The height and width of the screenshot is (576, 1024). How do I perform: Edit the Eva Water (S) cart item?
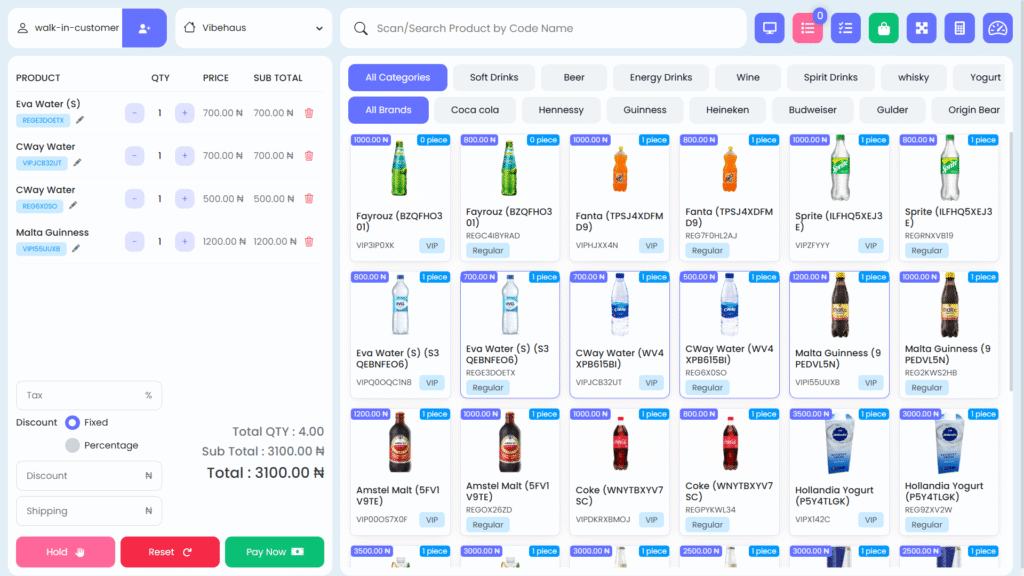tap(77, 120)
